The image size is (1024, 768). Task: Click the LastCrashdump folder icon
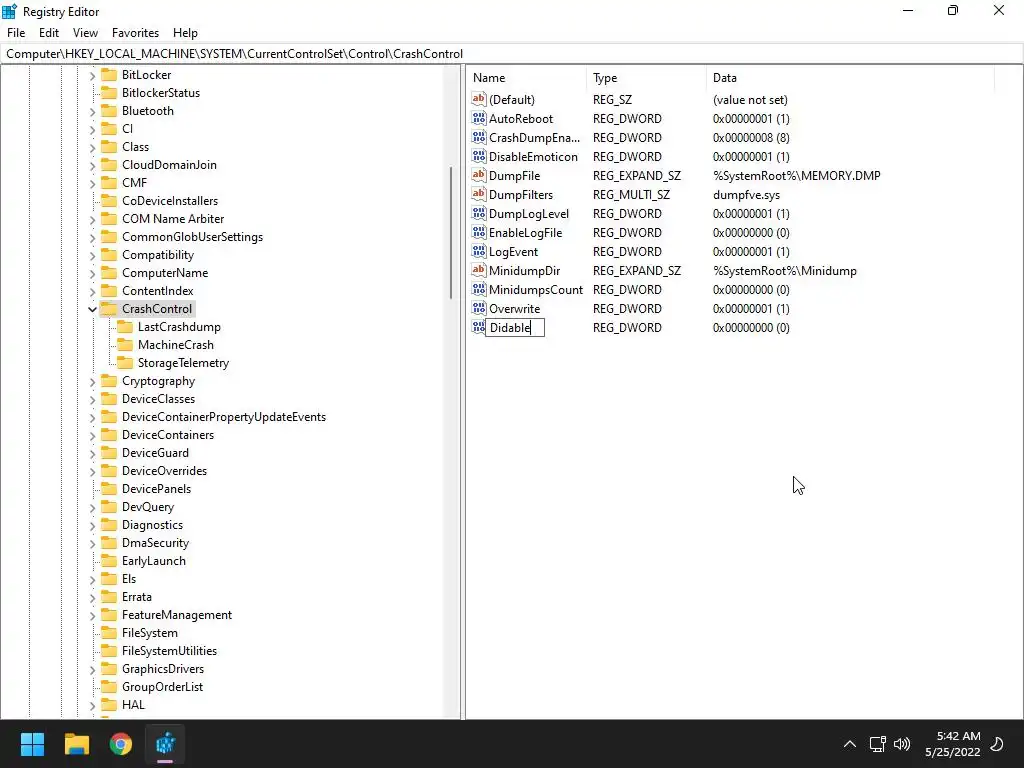coord(125,327)
